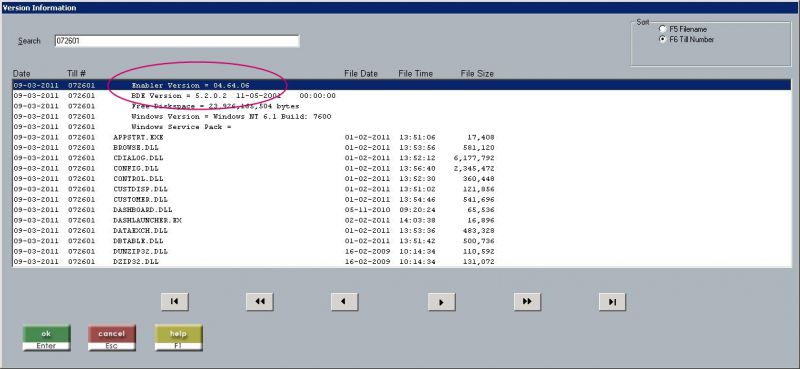Click the File Size column header
The height and width of the screenshot is (369, 800).
click(477, 73)
